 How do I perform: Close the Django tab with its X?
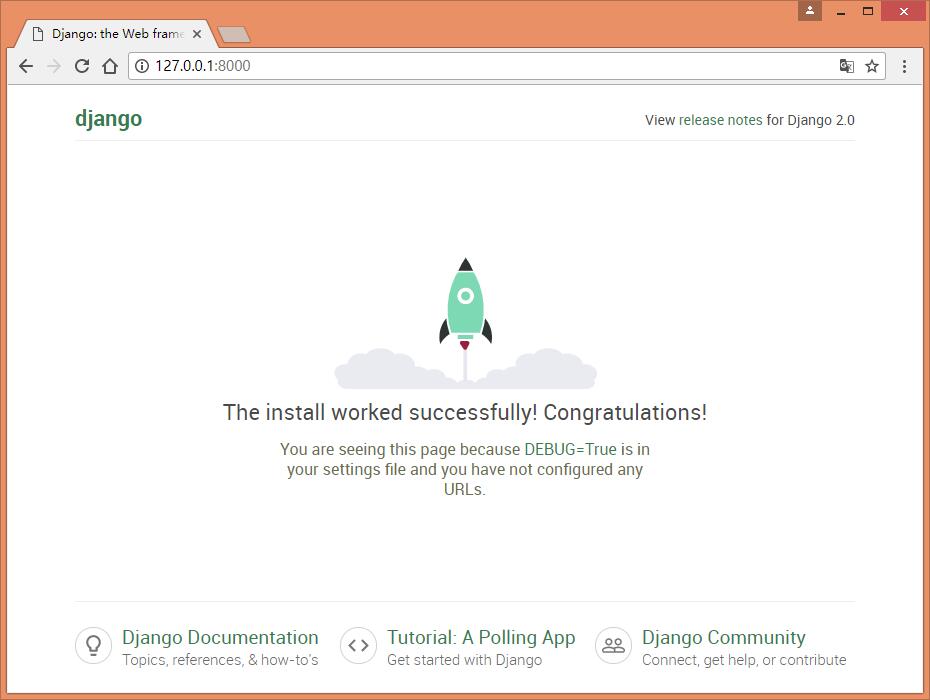pos(197,34)
